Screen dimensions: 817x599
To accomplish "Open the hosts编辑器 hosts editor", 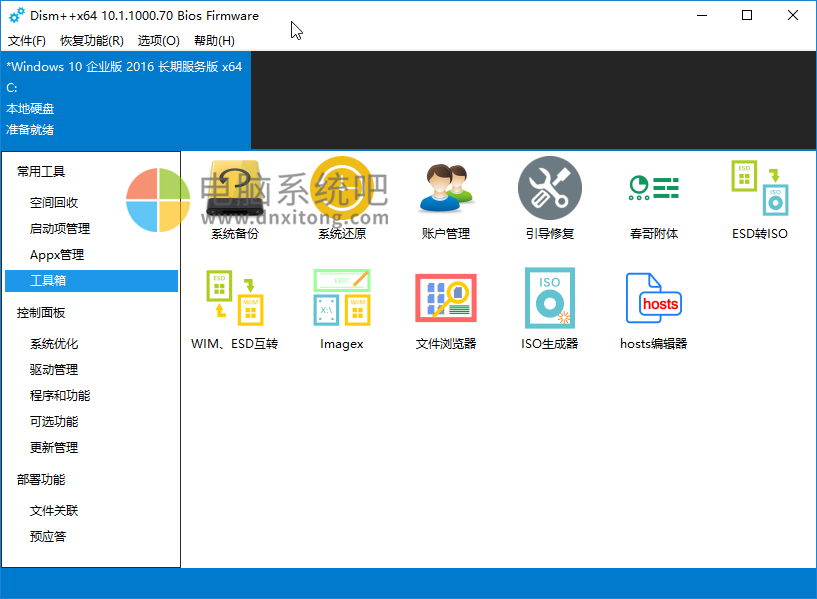I will (x=654, y=298).
